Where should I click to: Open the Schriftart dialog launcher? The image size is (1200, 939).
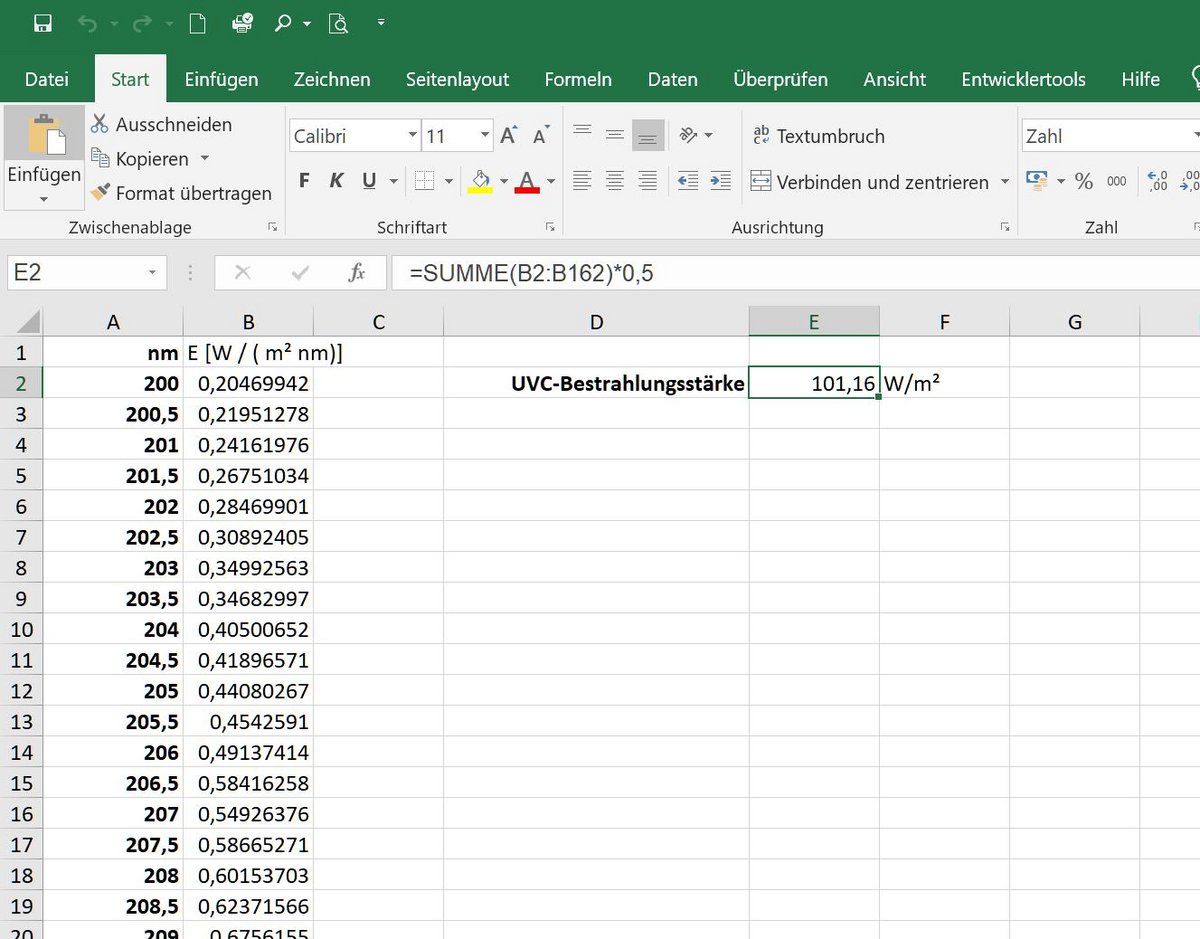(x=550, y=228)
